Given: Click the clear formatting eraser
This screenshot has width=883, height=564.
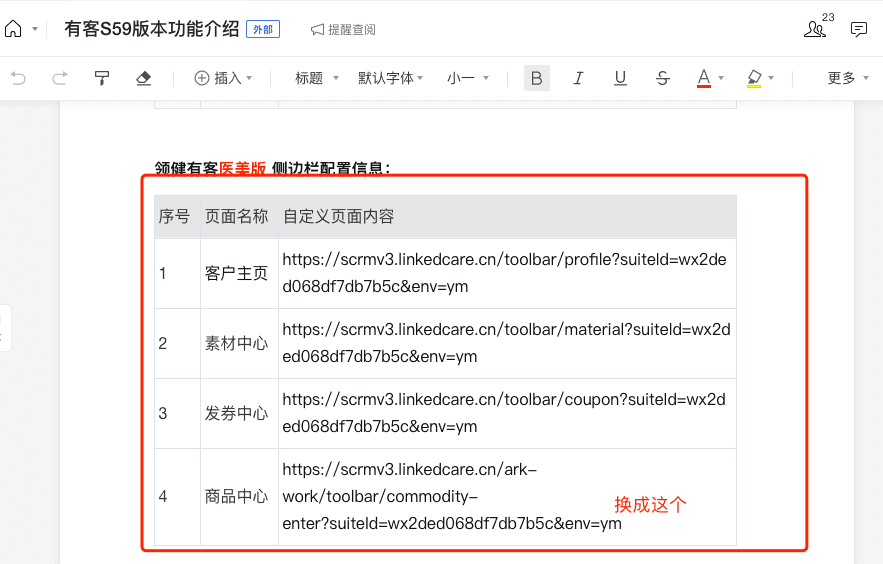Looking at the screenshot, I should (x=143, y=78).
